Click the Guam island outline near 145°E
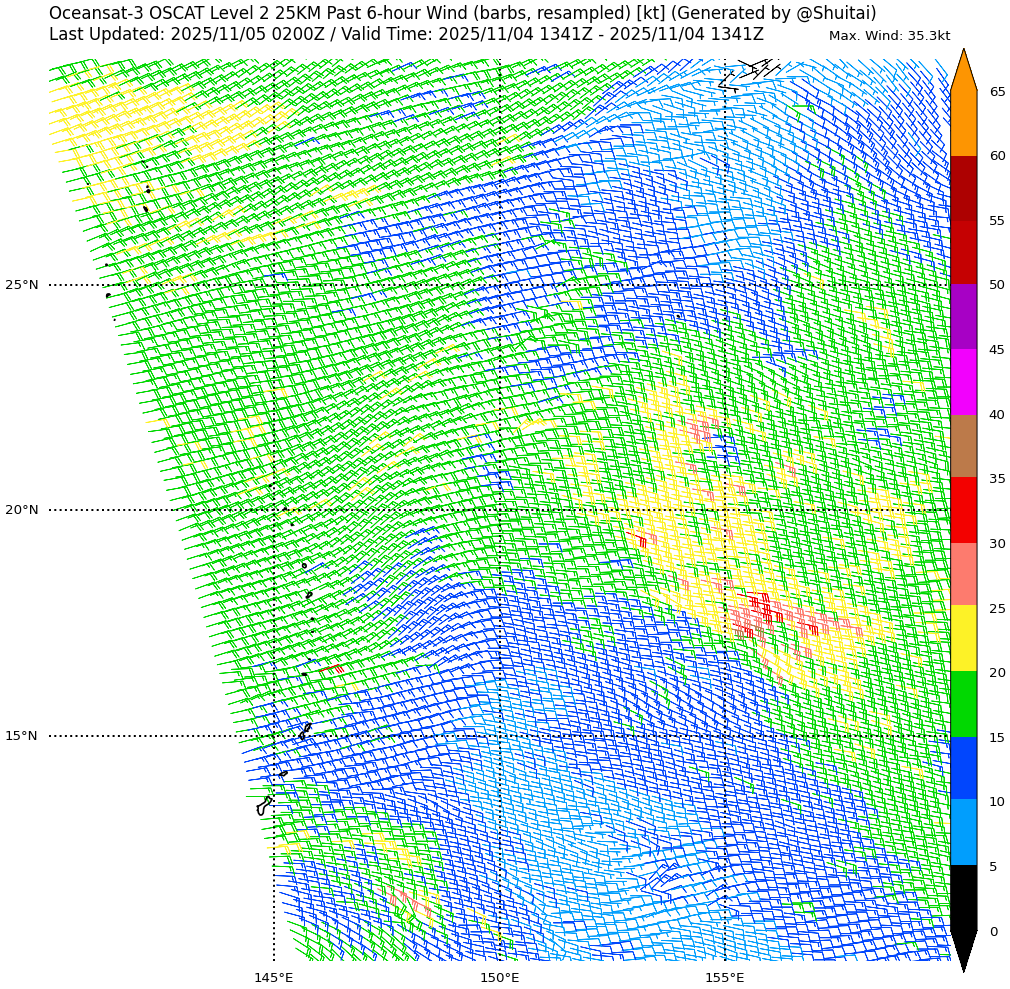 coord(264,806)
